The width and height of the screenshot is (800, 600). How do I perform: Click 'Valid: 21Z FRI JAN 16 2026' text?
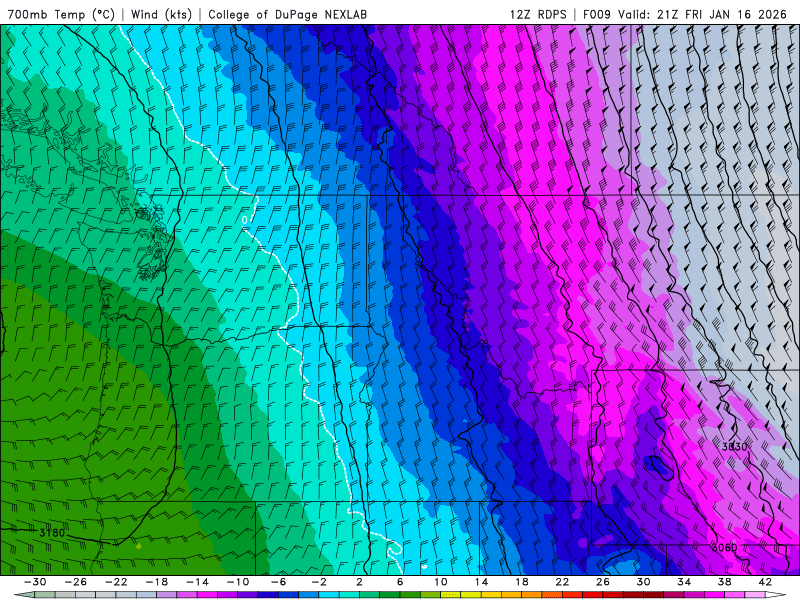703,14
